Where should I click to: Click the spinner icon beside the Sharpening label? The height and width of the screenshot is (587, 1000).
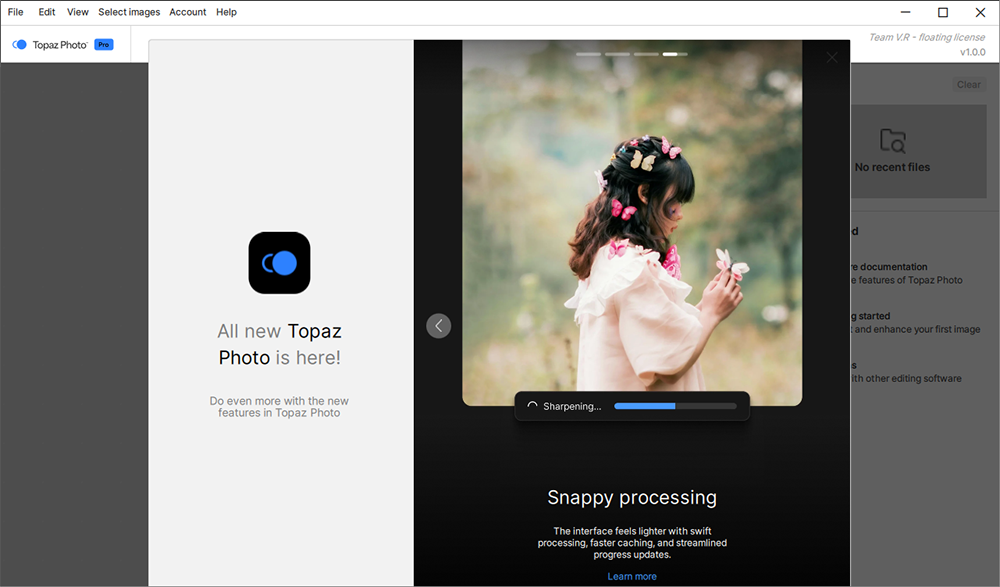point(532,405)
